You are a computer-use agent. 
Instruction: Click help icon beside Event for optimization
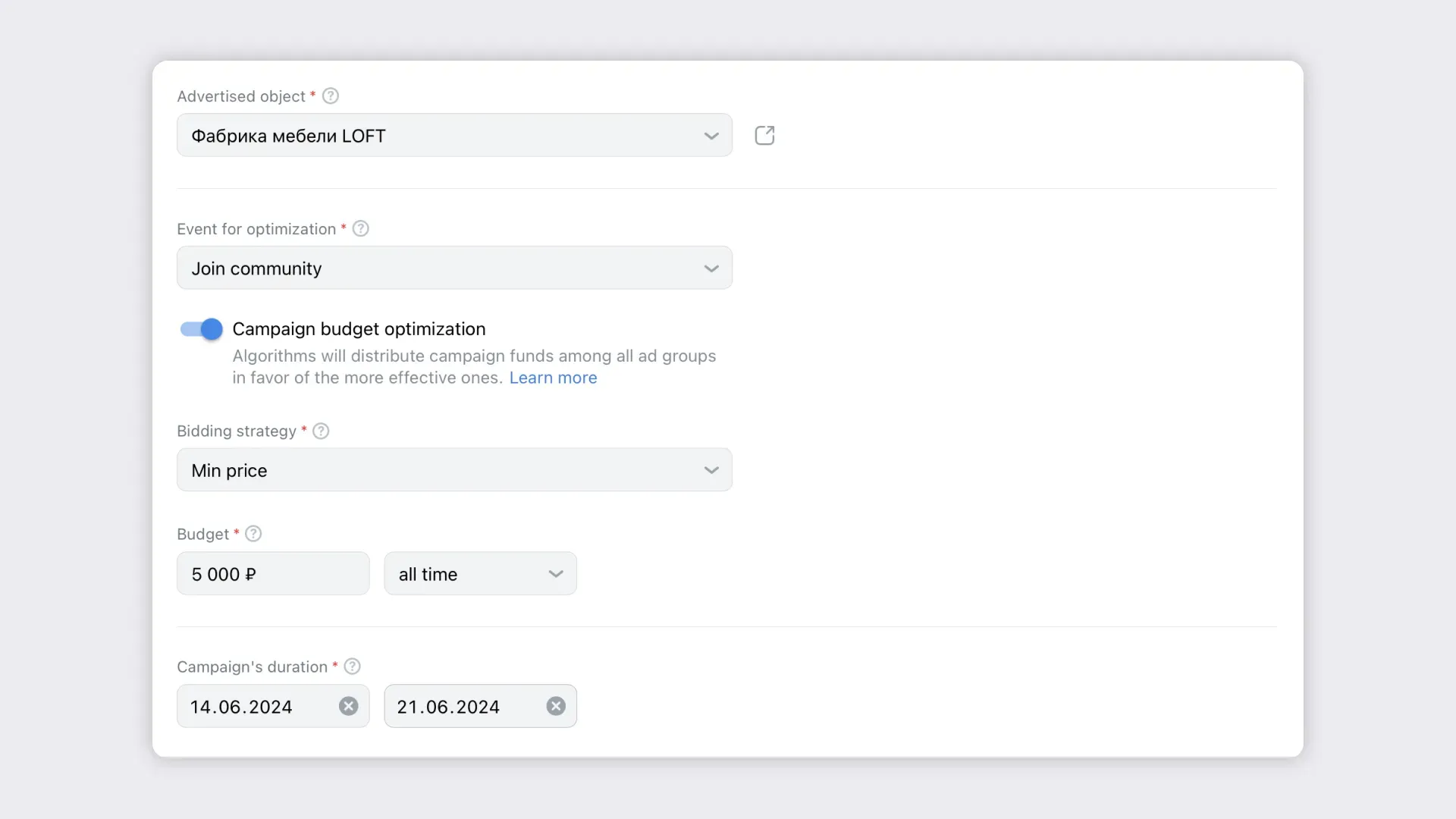[x=361, y=229]
